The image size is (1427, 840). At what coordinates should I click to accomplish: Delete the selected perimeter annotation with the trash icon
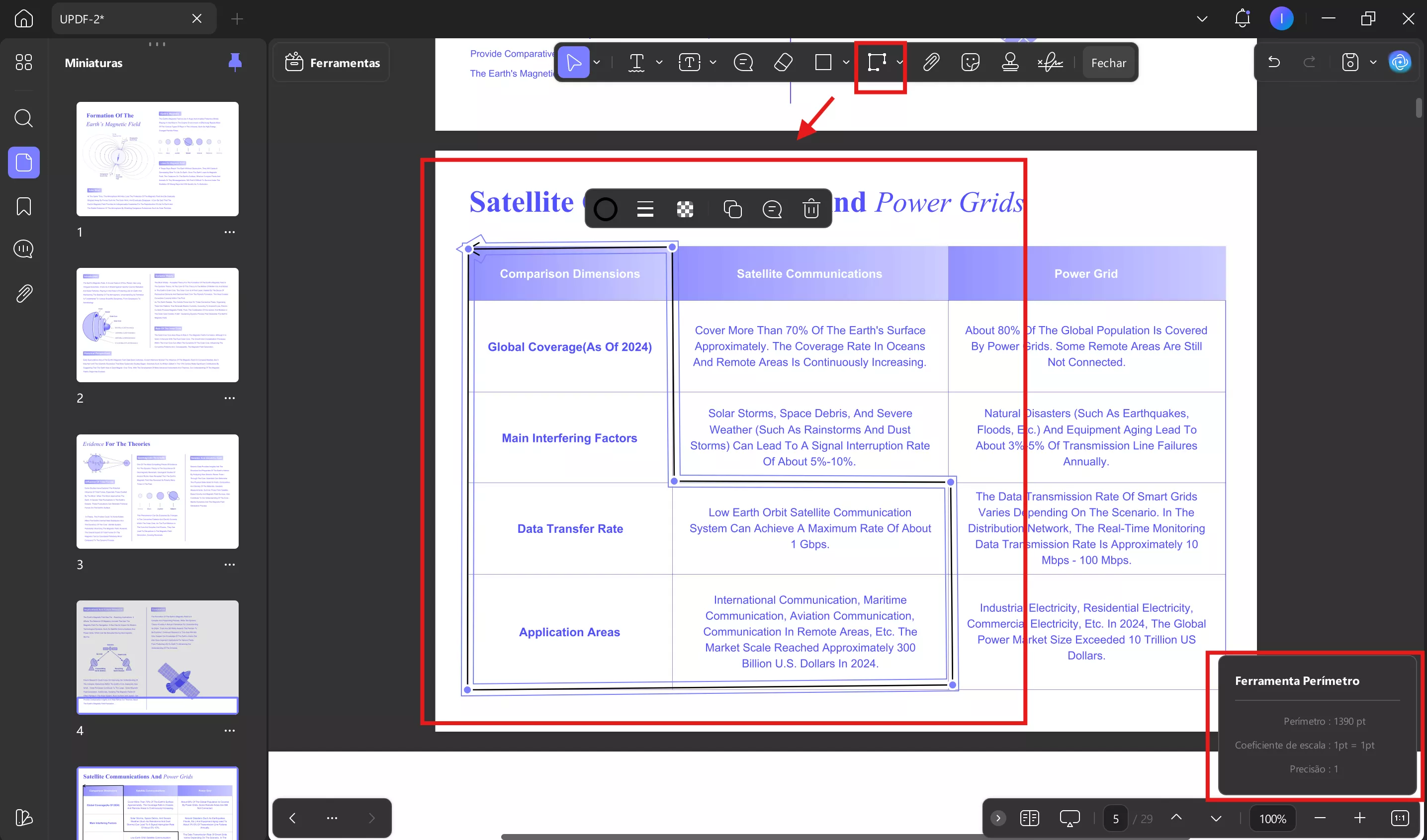tap(811, 209)
